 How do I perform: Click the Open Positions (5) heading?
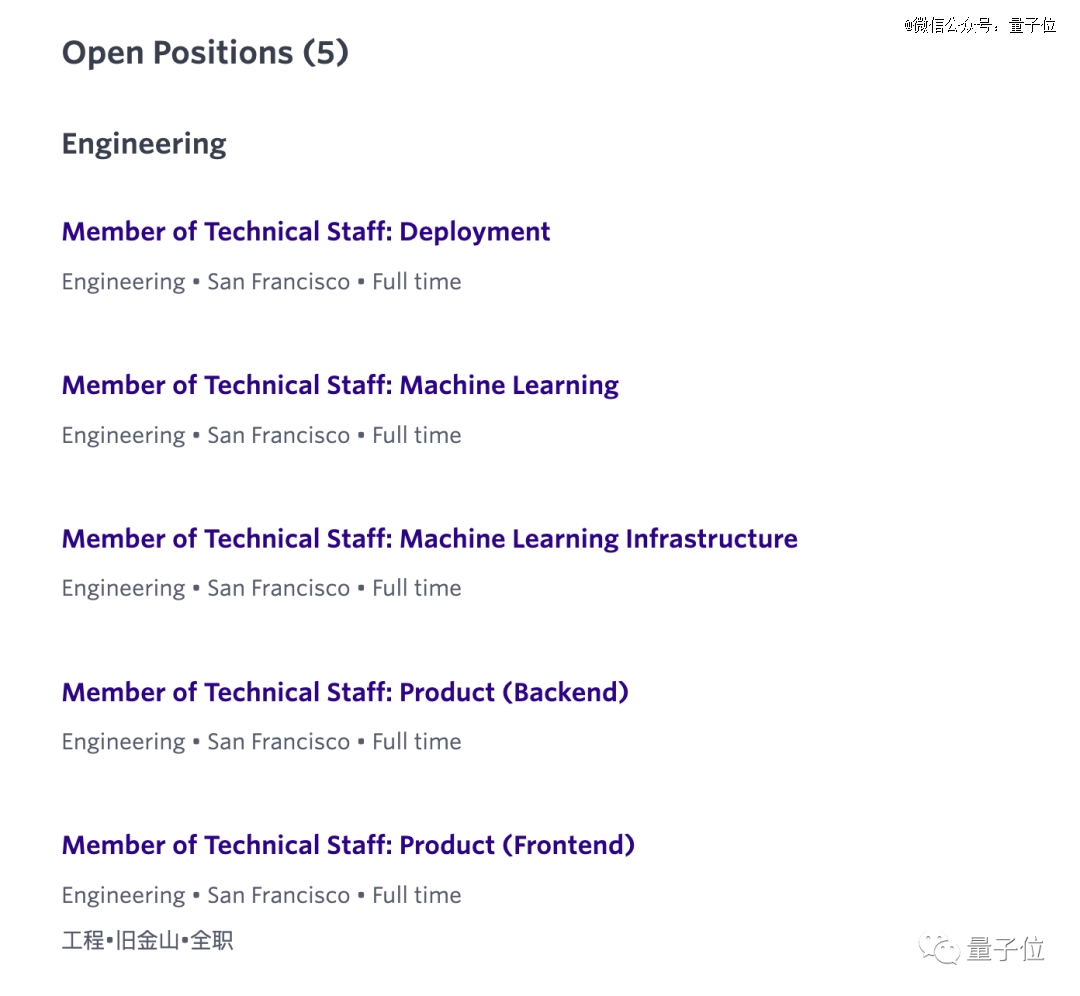205,53
